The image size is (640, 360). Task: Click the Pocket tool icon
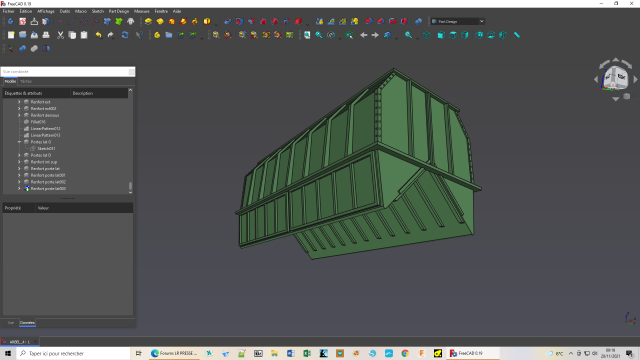[x=228, y=21]
